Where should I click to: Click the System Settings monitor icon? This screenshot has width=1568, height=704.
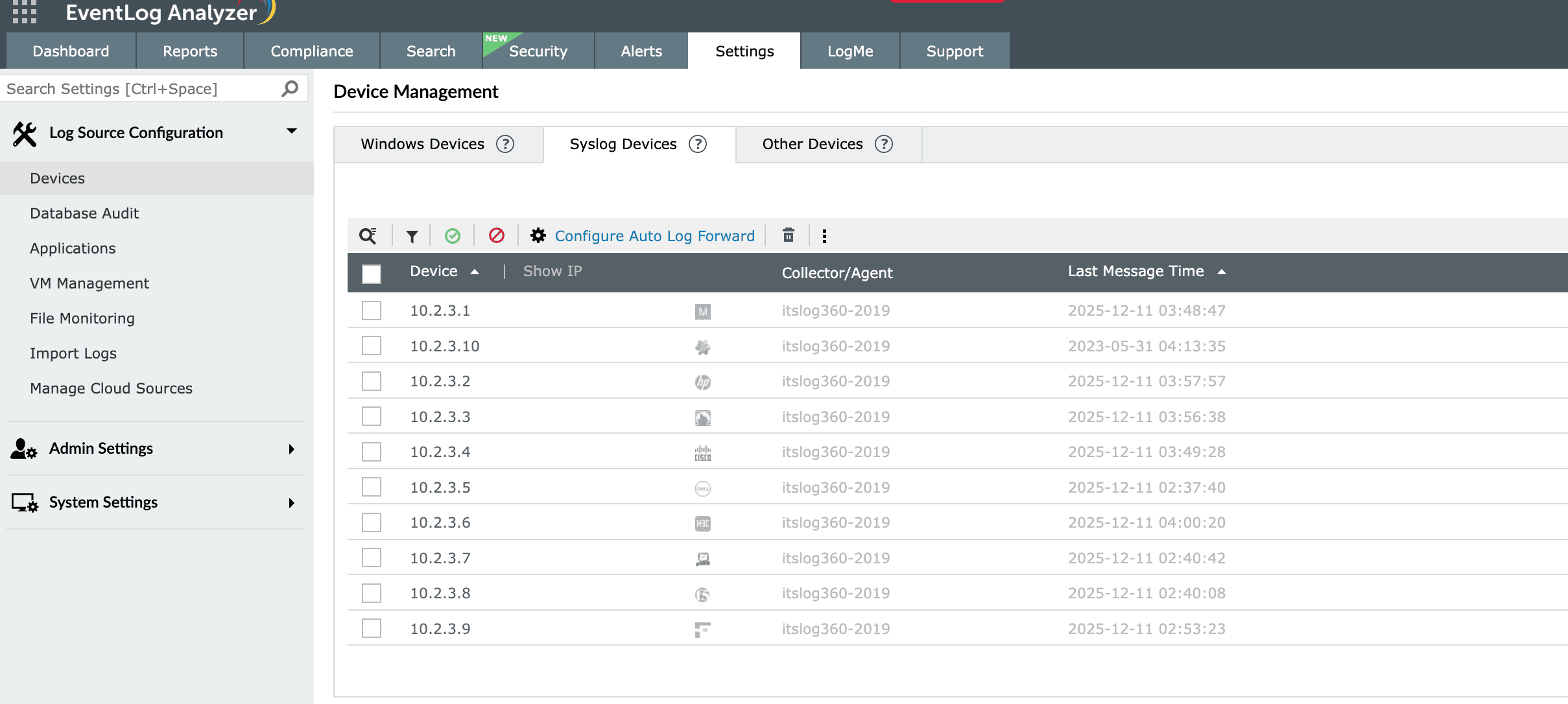point(25,503)
